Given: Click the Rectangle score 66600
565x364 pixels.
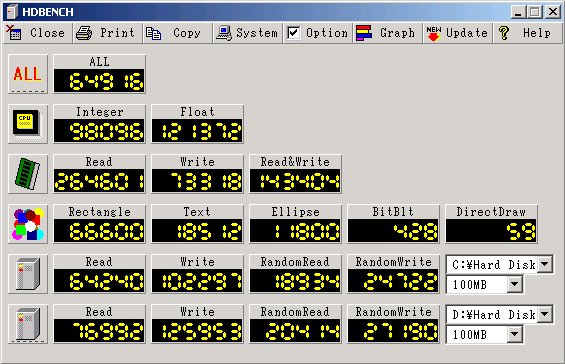Looking at the screenshot, I should coord(99,231).
